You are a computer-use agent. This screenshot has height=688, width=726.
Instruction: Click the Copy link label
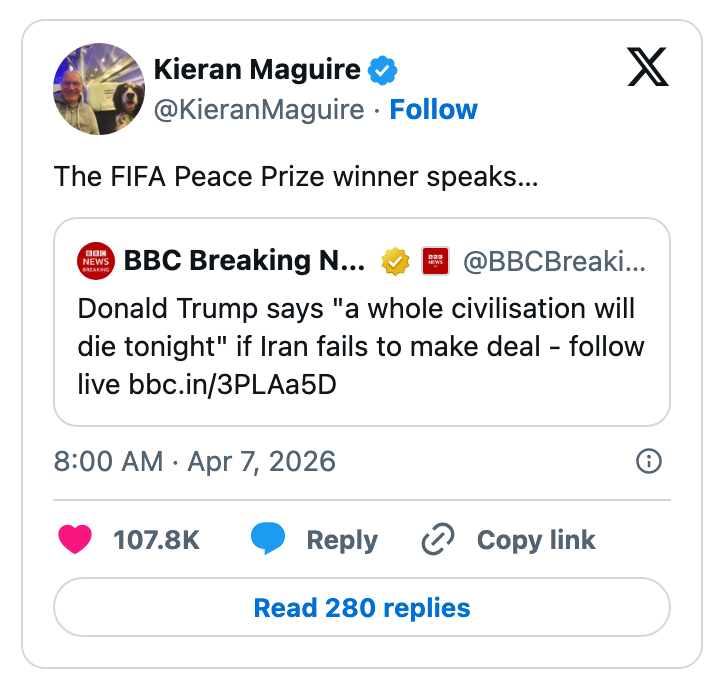[x=535, y=540]
